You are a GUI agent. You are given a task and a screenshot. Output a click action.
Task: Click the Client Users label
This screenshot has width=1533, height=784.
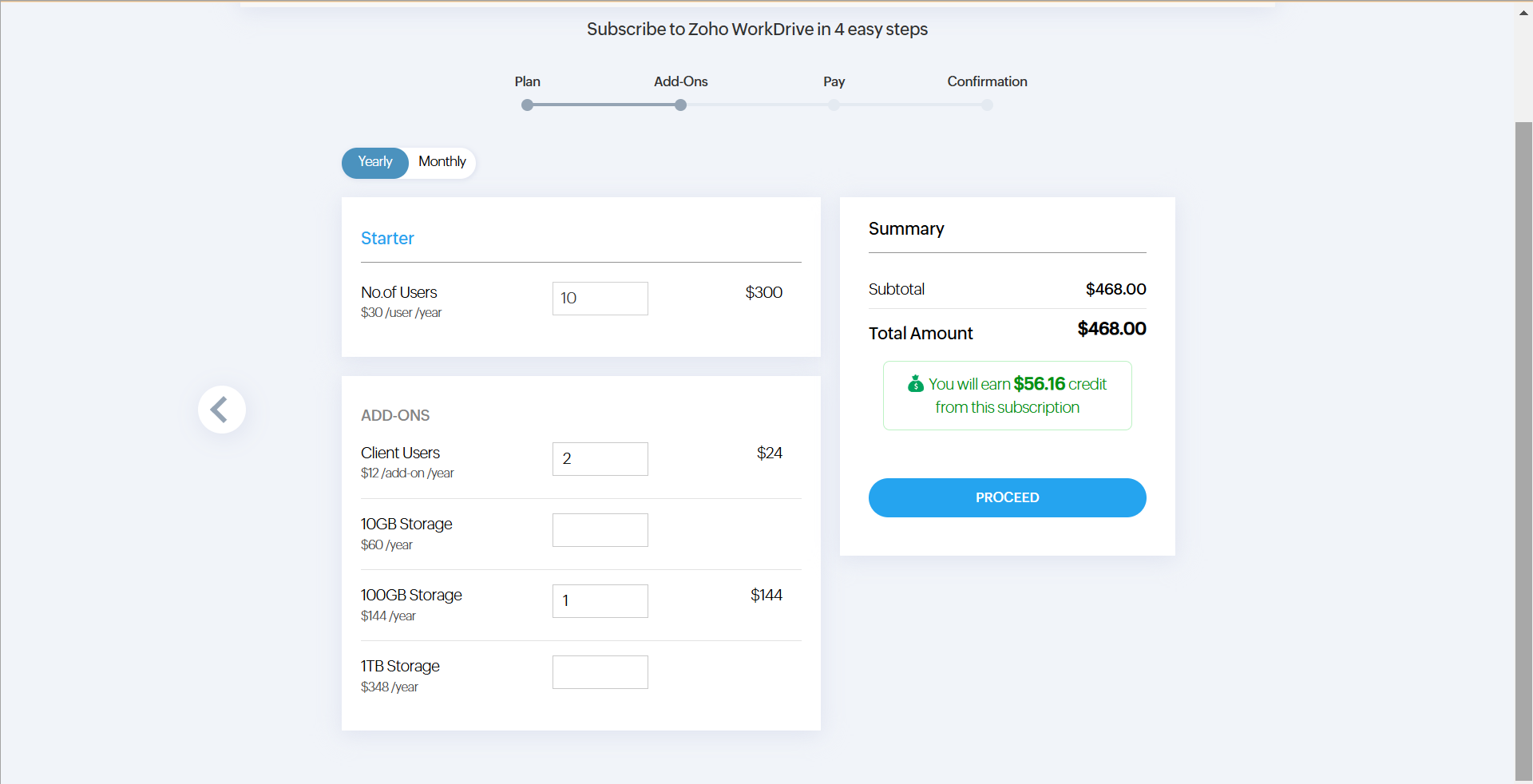[400, 453]
